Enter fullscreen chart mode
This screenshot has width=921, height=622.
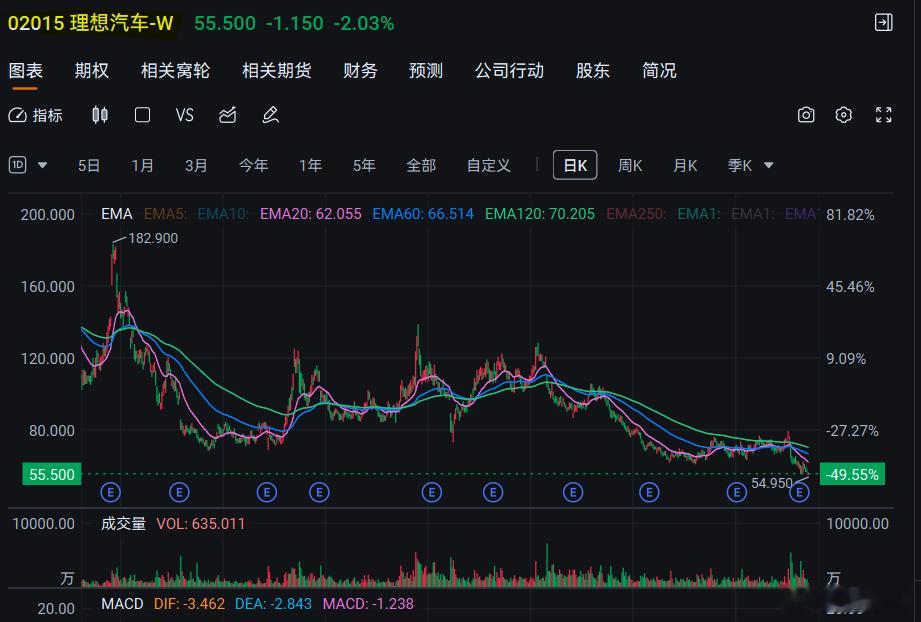coord(883,115)
